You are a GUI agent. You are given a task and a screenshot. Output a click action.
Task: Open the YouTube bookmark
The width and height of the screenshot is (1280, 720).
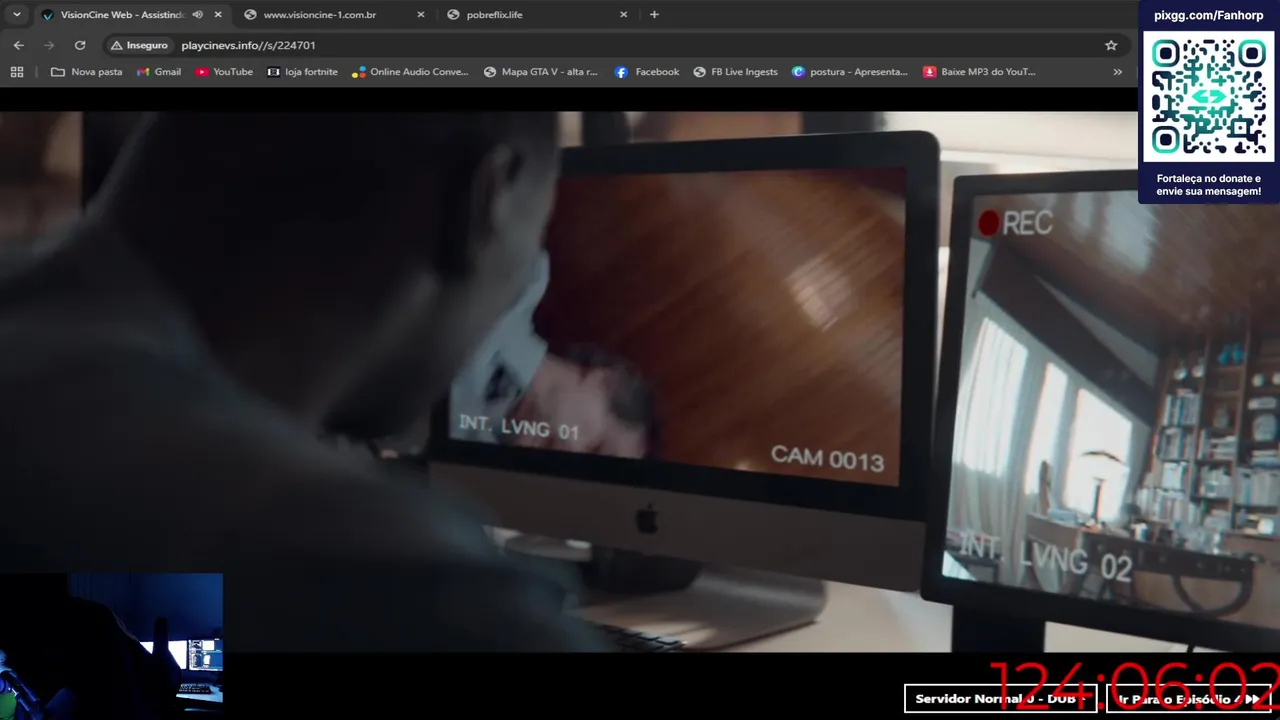(224, 72)
